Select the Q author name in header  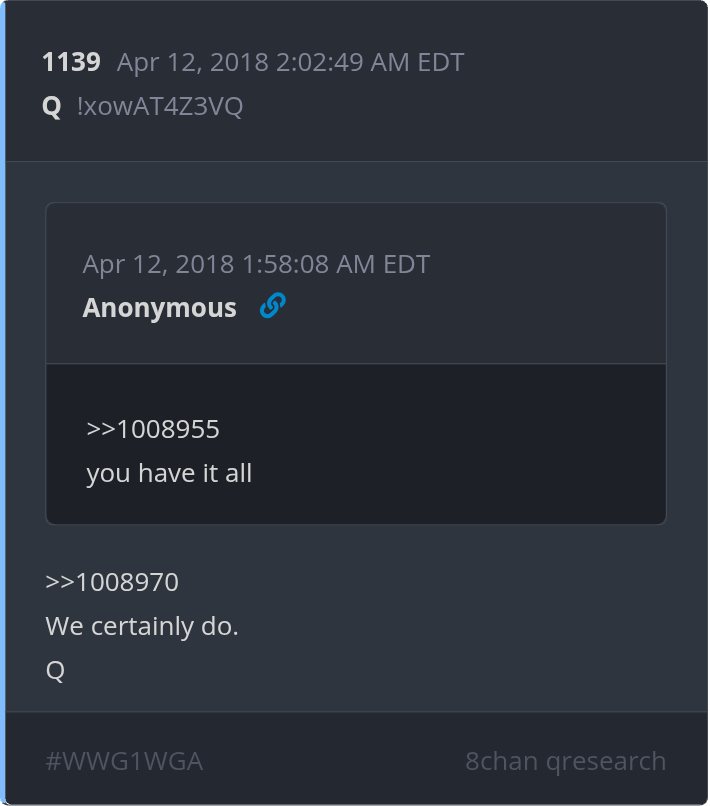52,106
